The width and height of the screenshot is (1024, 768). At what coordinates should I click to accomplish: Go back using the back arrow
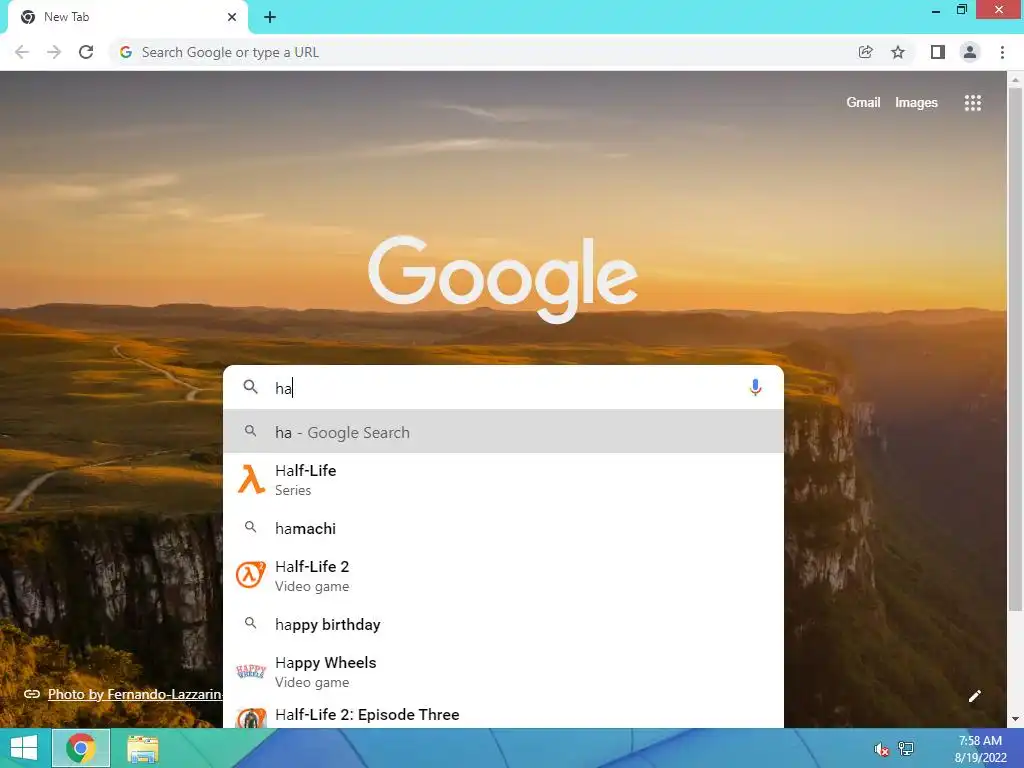(22, 52)
